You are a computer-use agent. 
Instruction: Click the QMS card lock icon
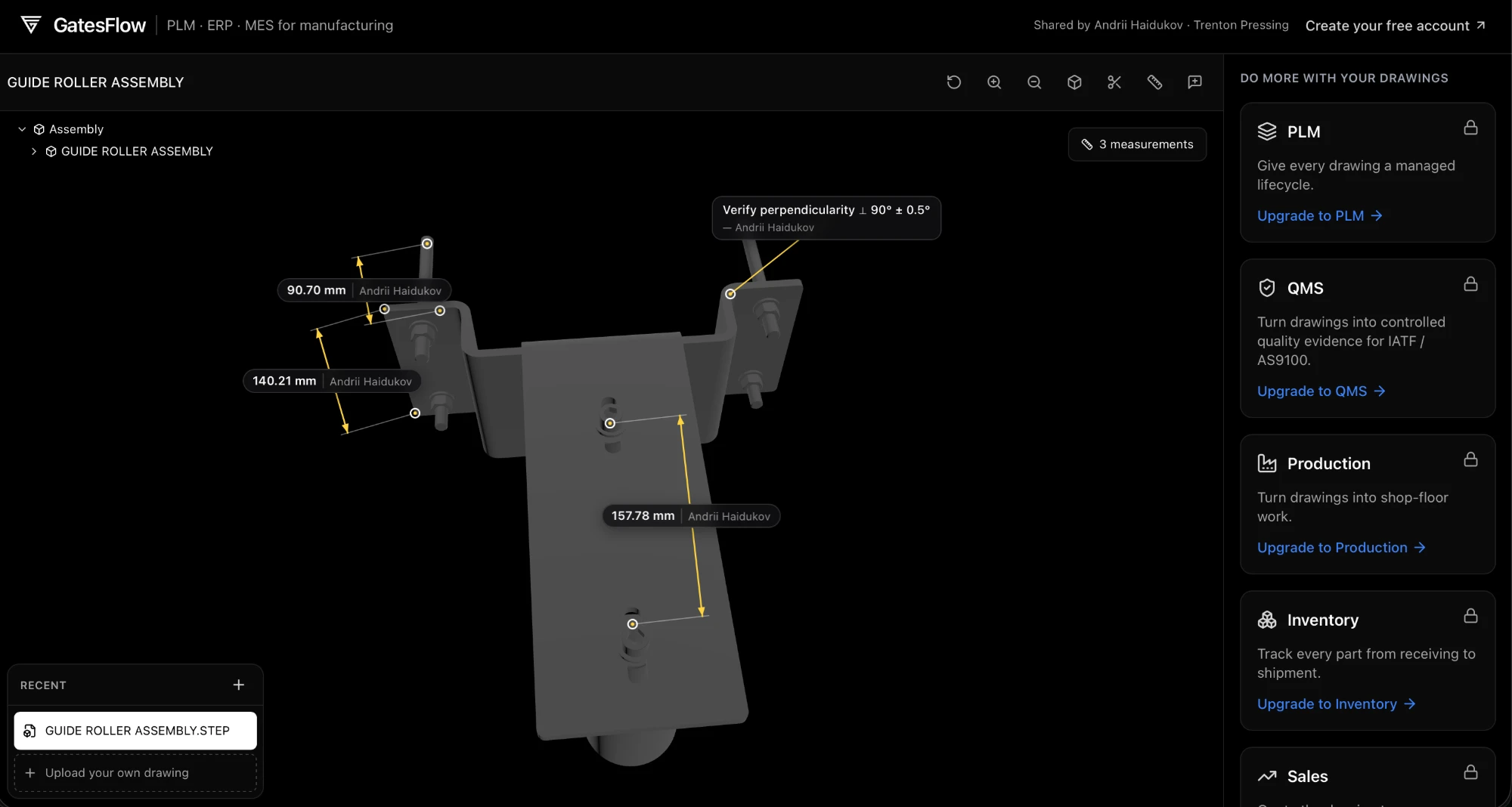tap(1470, 283)
